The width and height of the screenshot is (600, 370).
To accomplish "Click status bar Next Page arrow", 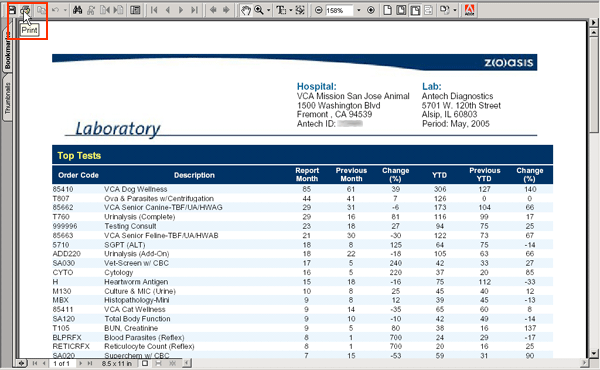I will 80,363.
